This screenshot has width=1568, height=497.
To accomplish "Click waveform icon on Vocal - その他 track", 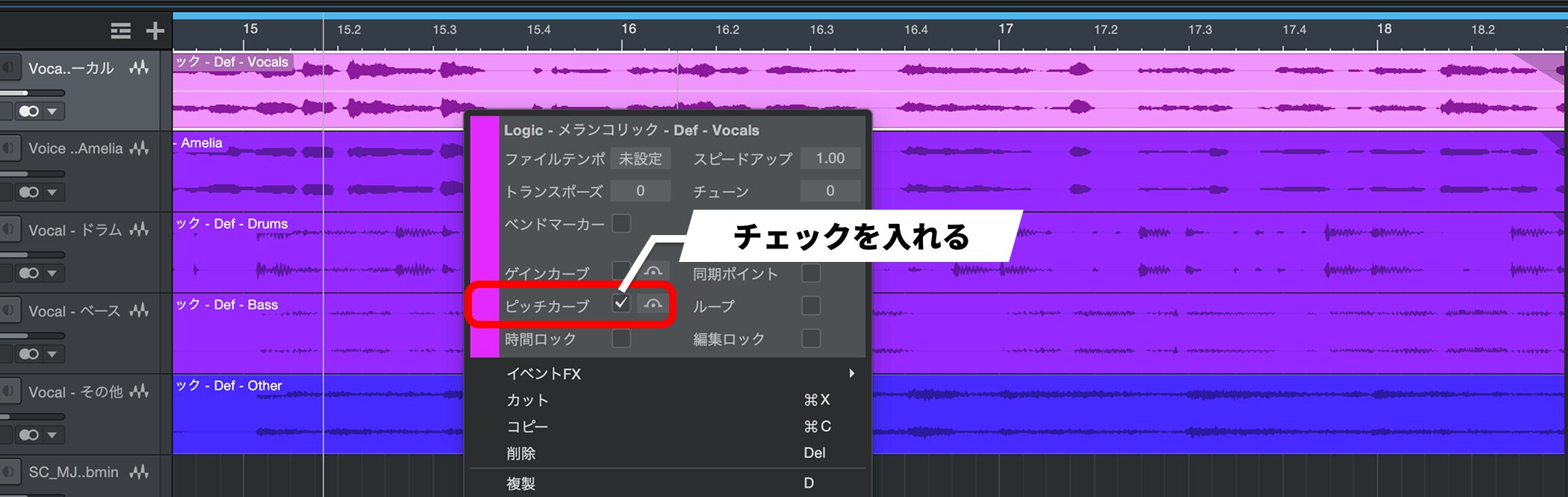I will click(x=139, y=391).
